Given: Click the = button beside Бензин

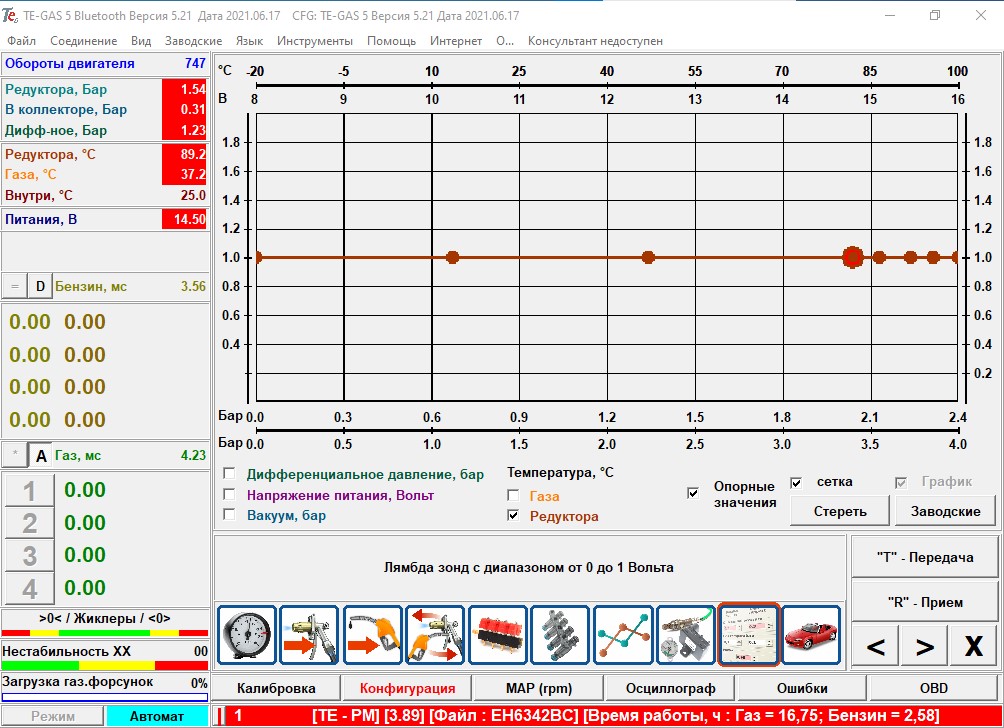Looking at the screenshot, I should pos(14,286).
